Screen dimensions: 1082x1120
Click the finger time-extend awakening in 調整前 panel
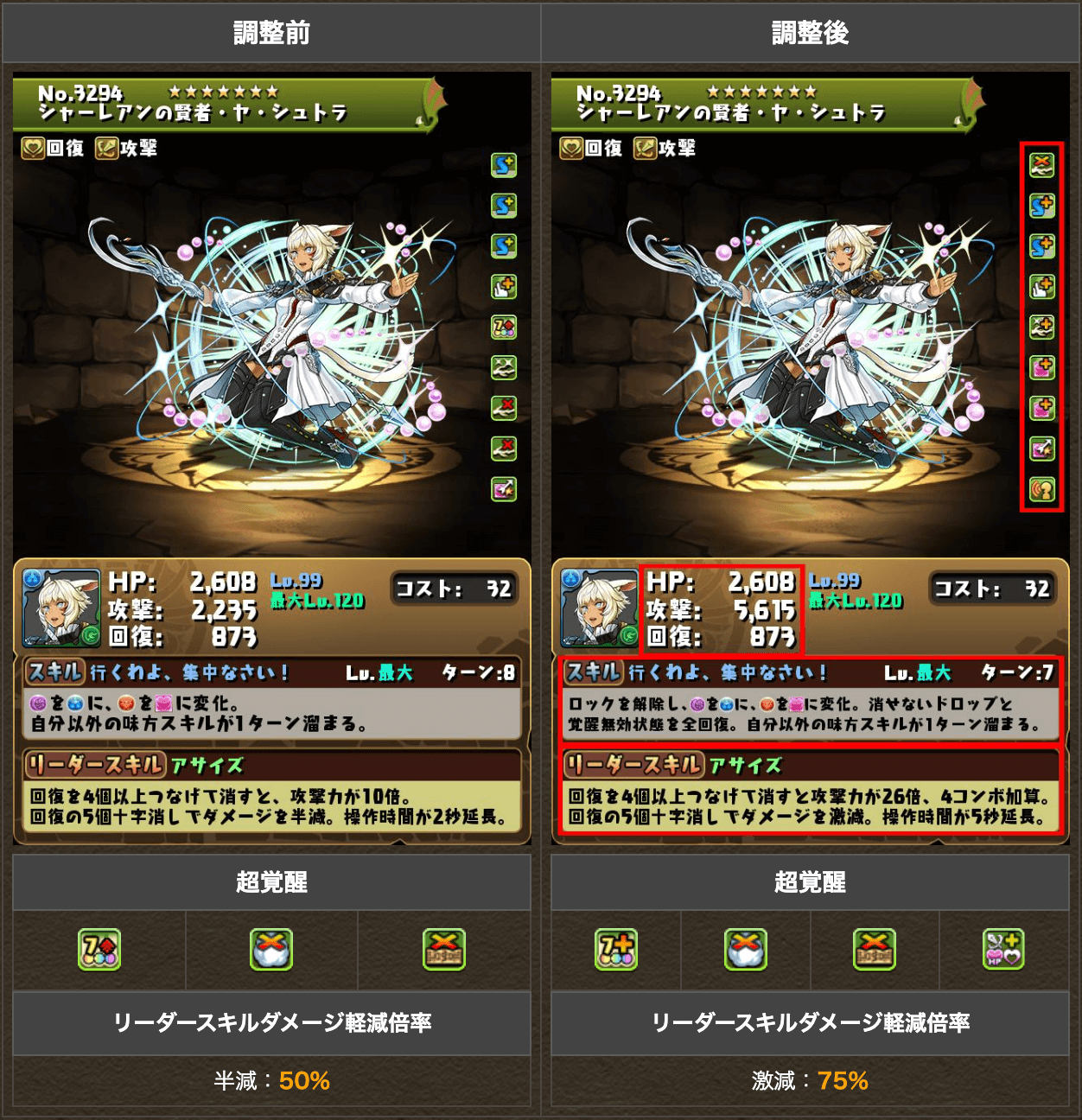tap(504, 286)
